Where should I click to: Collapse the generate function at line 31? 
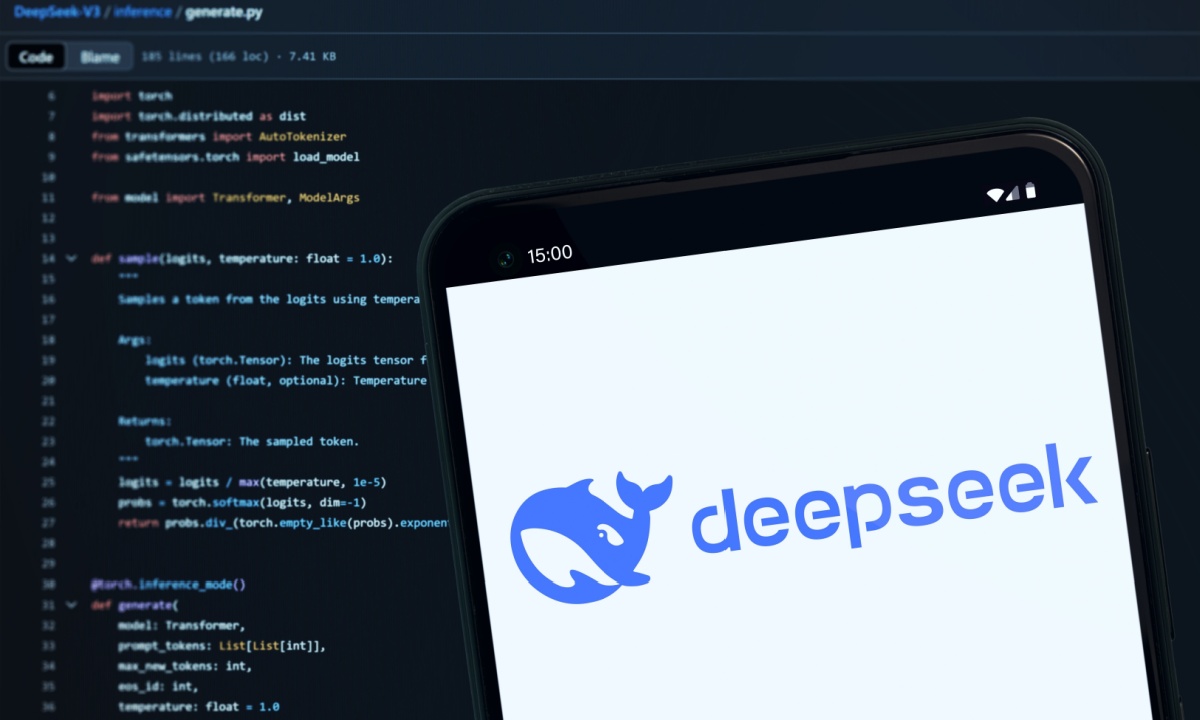[x=71, y=605]
